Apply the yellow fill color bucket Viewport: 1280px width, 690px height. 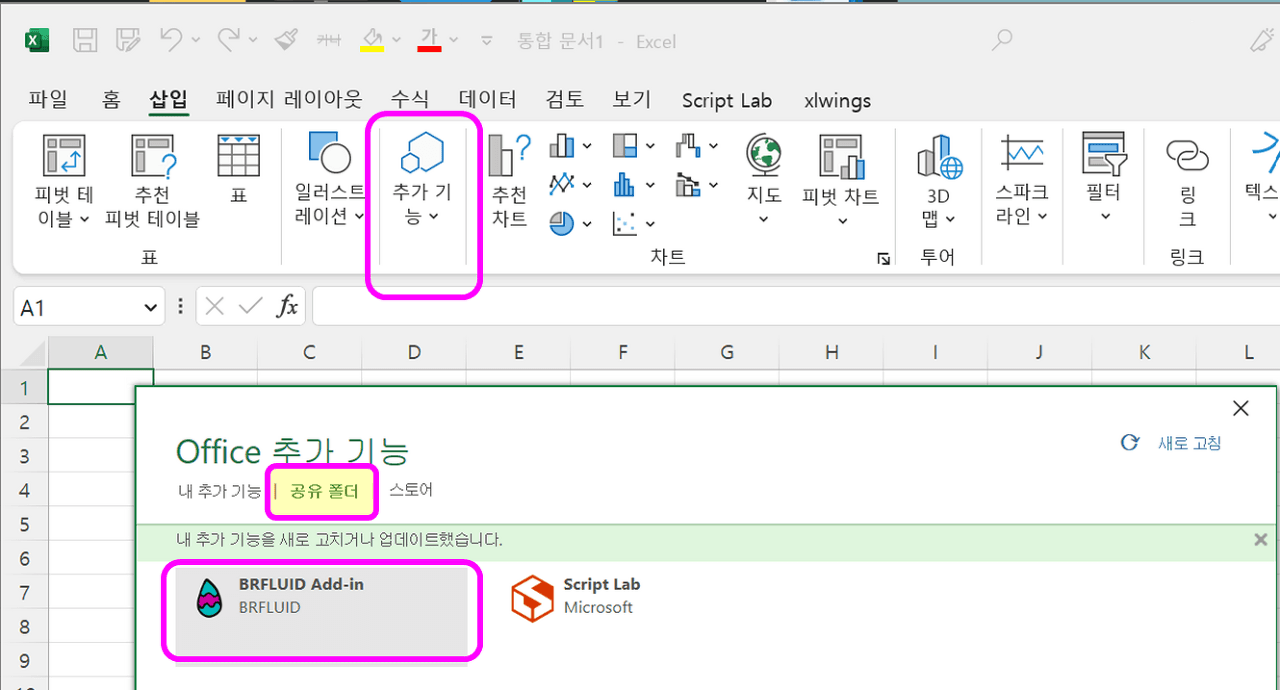pyautogui.click(x=373, y=40)
